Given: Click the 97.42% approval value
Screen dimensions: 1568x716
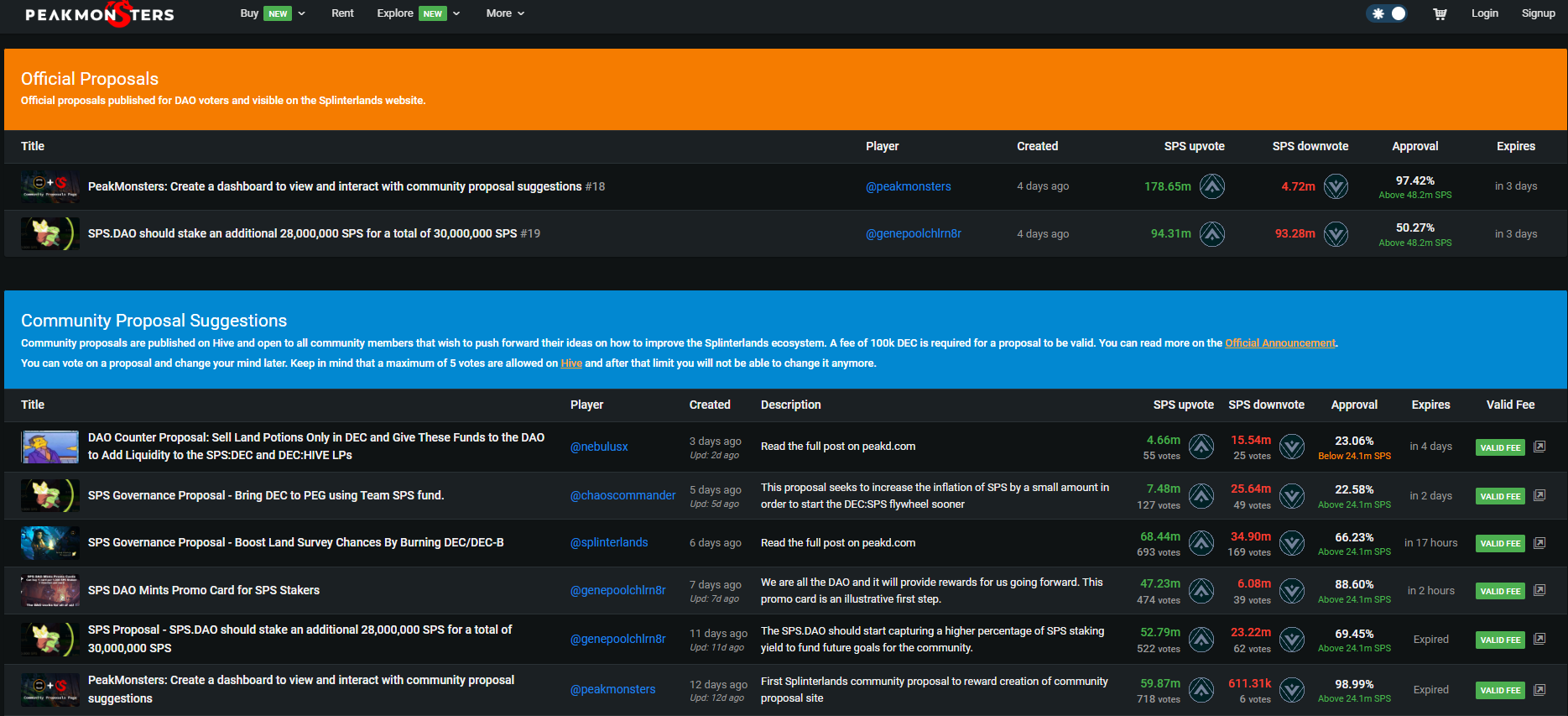Looking at the screenshot, I should [x=1415, y=180].
